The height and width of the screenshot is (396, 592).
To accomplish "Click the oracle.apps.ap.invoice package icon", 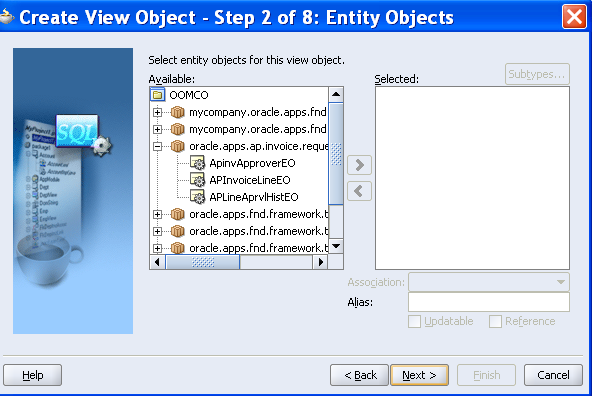I will [177, 146].
